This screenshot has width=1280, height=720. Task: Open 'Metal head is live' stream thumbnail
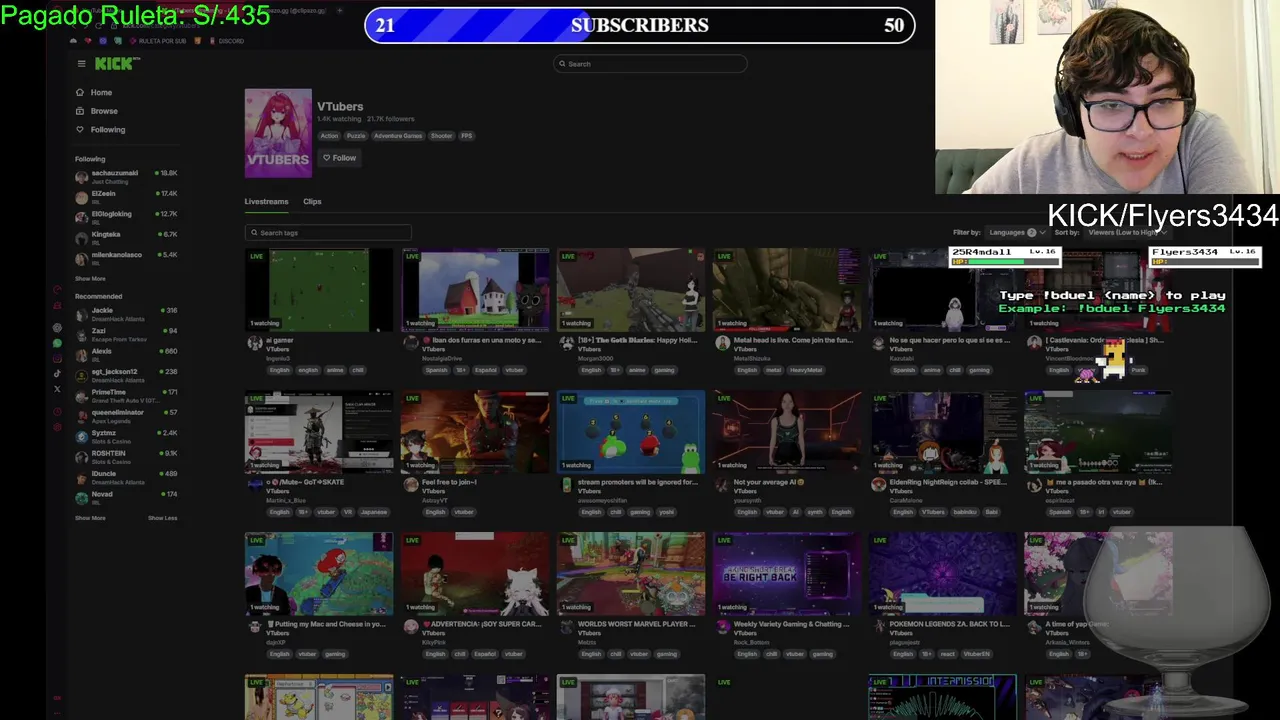(x=787, y=289)
